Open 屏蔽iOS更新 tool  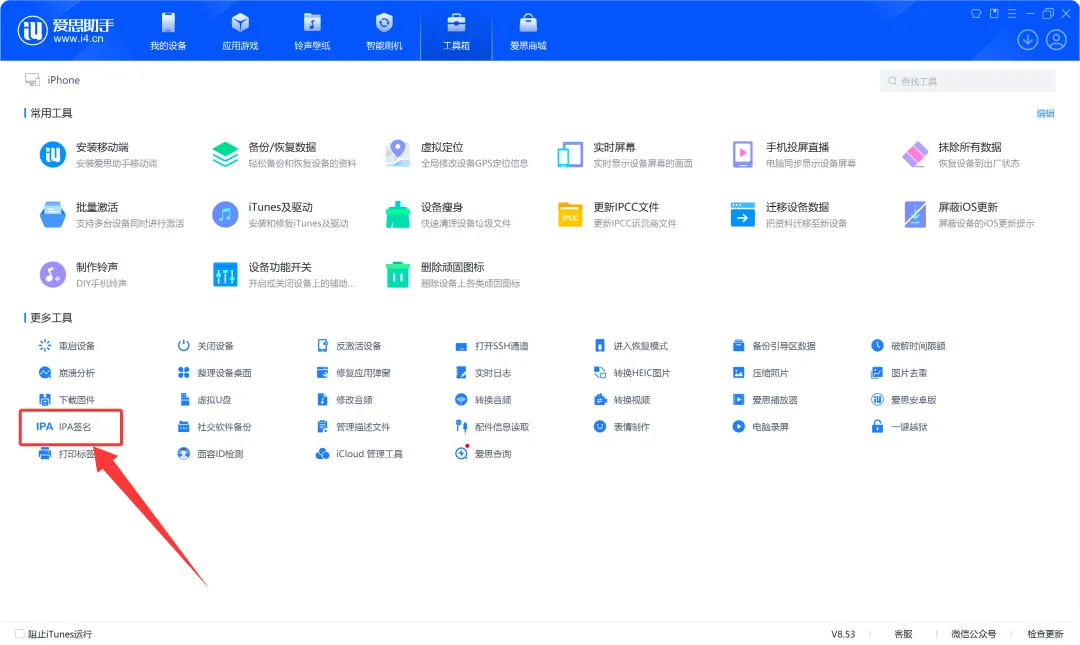coord(968,214)
